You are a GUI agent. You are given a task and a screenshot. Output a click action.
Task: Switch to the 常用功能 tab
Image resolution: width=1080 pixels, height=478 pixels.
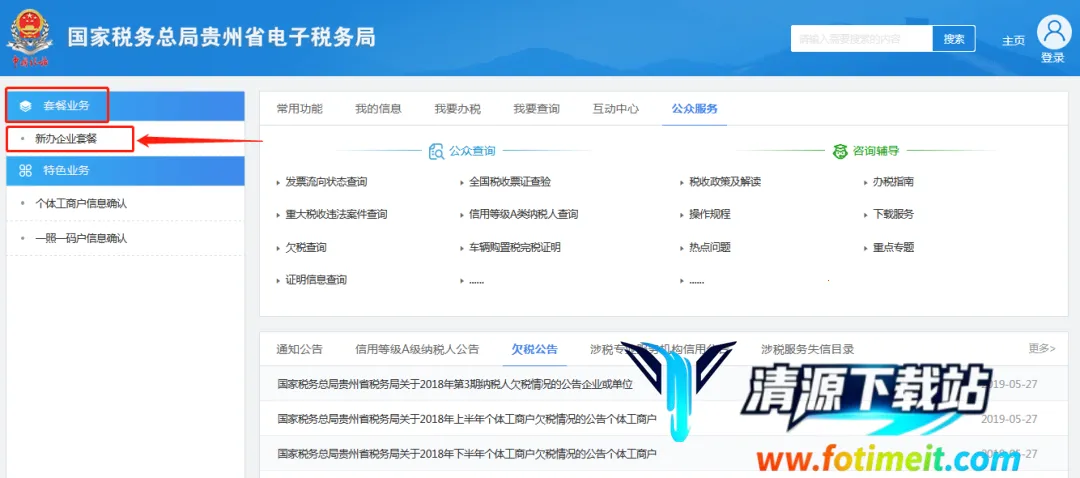300,109
